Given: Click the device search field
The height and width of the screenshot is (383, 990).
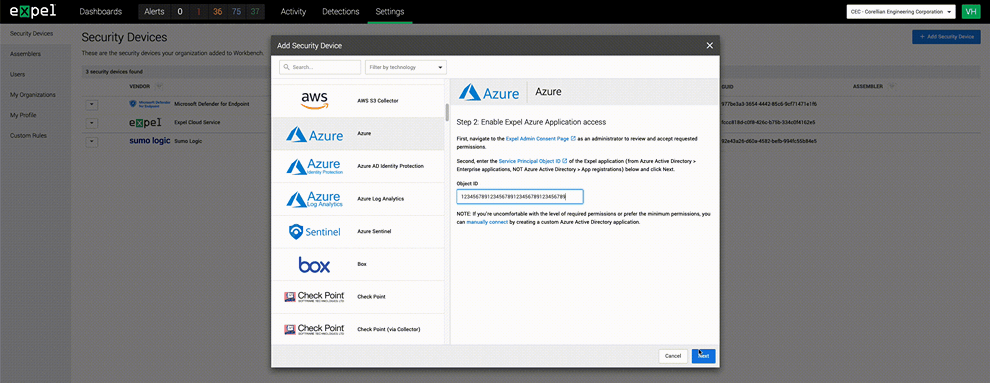Looking at the screenshot, I should click(320, 67).
